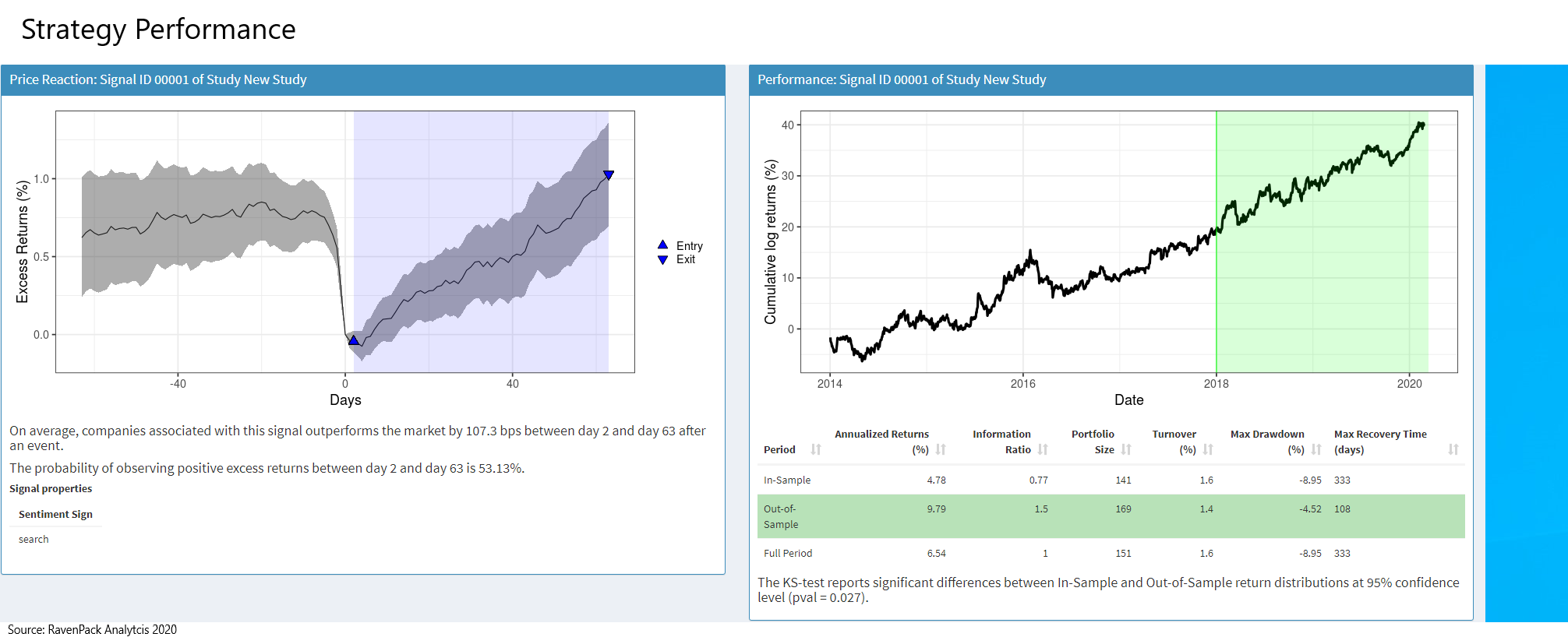
Task: Click sort arrows beside Portfolio Size
Action: [1126, 449]
